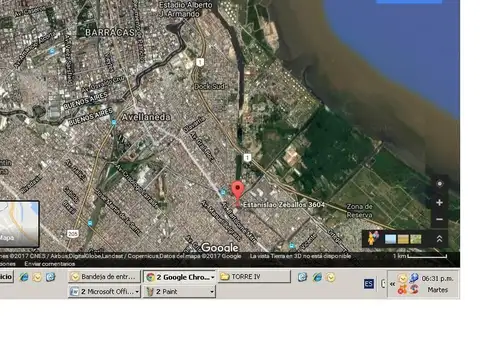The image size is (480, 360).
Task: Launch Internet Explorer from quick launch
Action: click(23, 277)
